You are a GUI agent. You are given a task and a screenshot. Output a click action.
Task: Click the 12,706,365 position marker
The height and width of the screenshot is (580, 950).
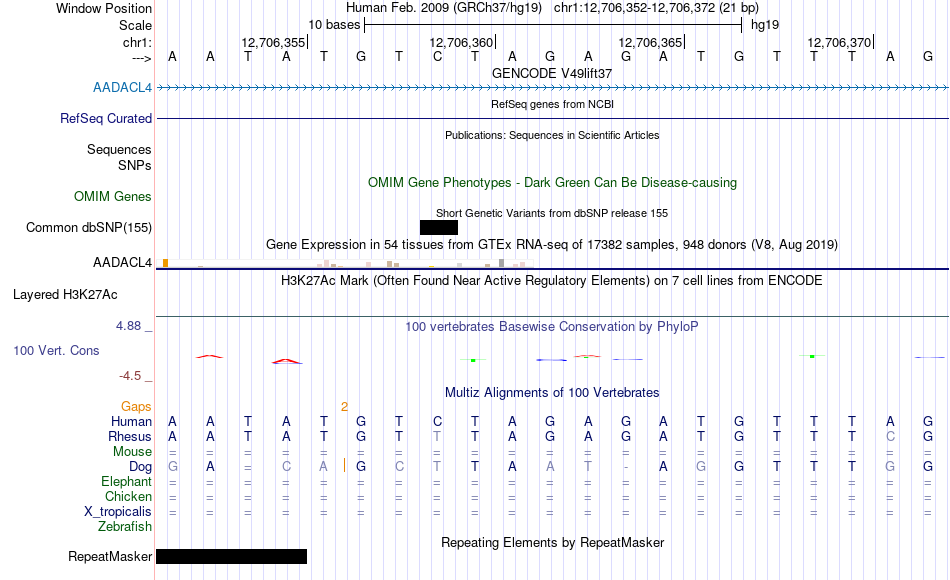(651, 42)
